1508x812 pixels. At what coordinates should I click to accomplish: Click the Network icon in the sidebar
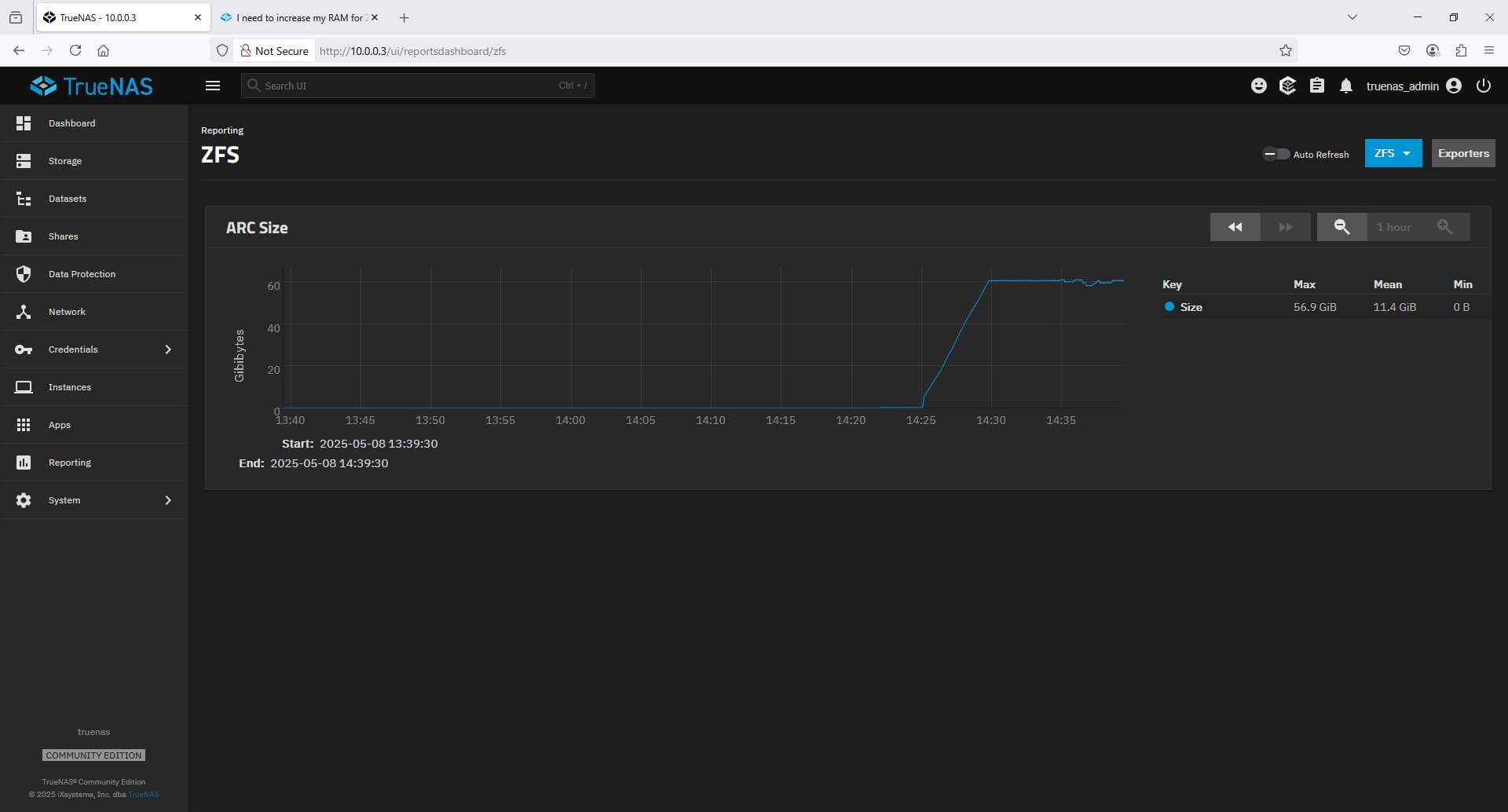coord(24,312)
